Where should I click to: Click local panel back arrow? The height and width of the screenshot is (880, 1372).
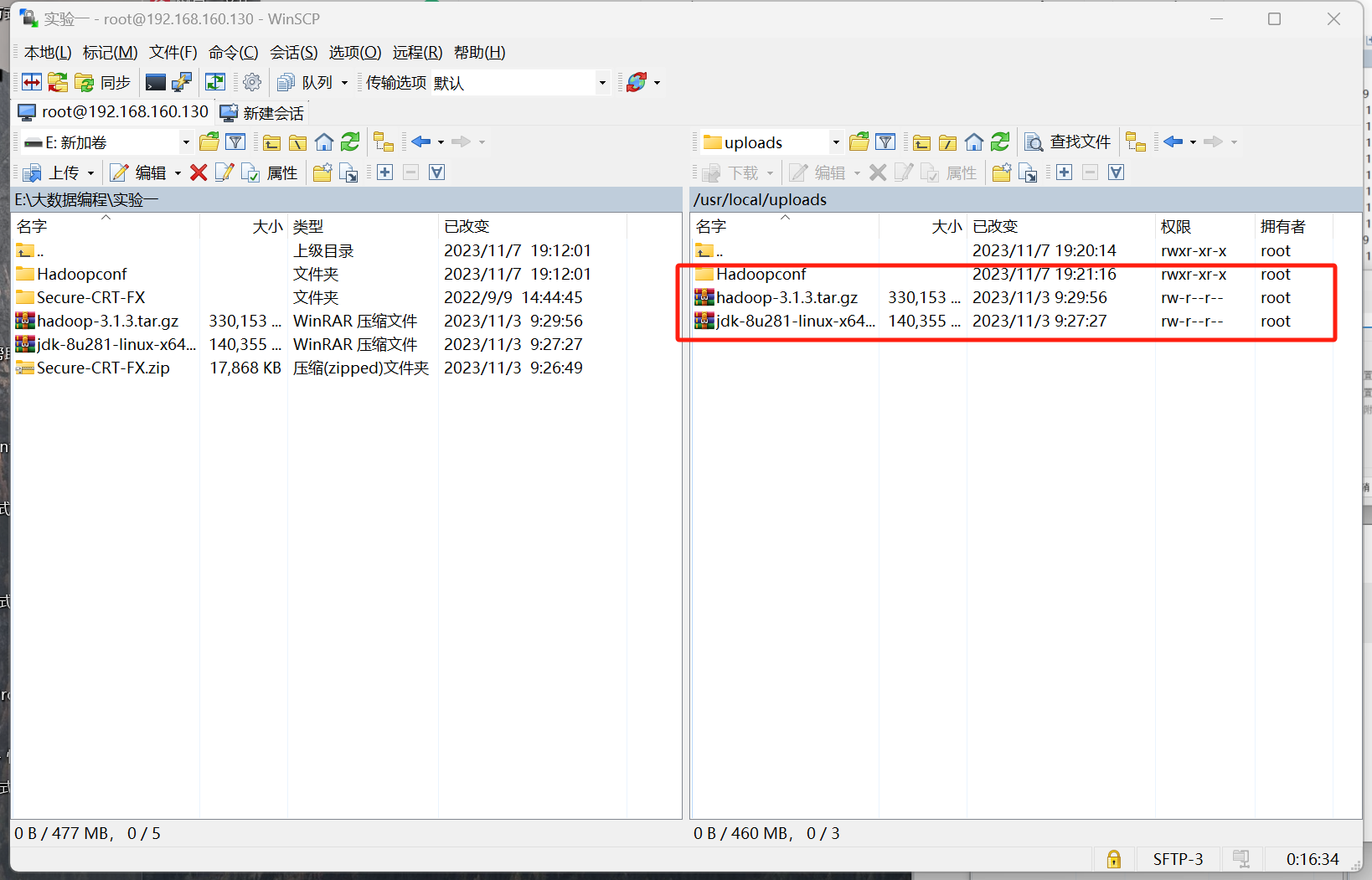421,142
